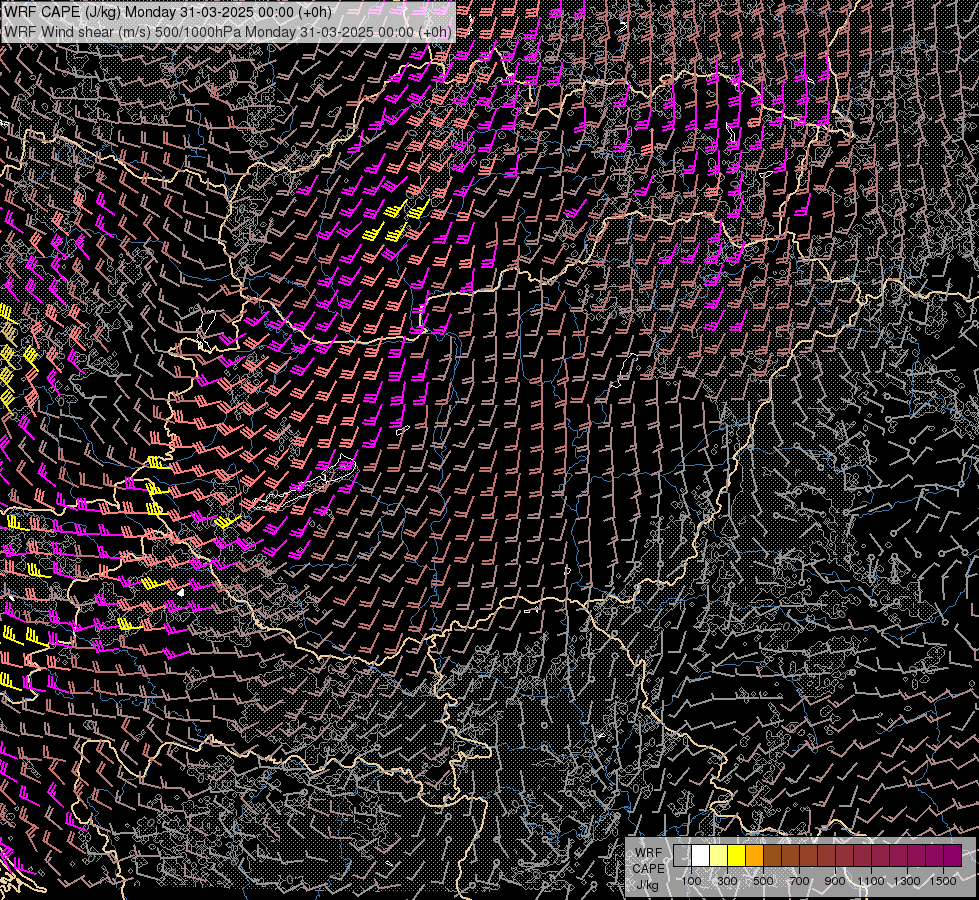Click the last purple legend swatch above 1500
Viewport: 979px width, 900px height.
click(952, 855)
